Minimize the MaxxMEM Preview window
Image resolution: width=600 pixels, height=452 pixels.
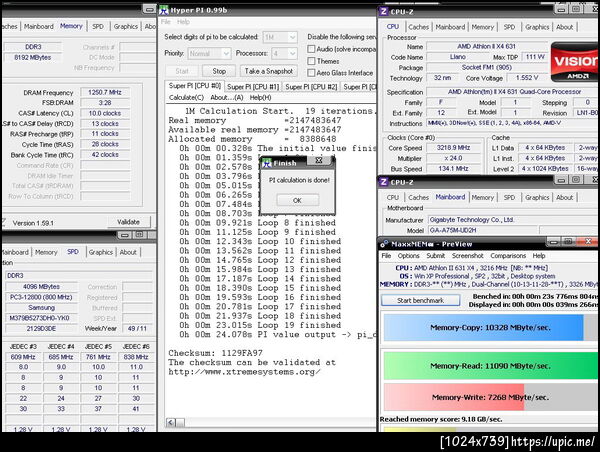coord(554,242)
